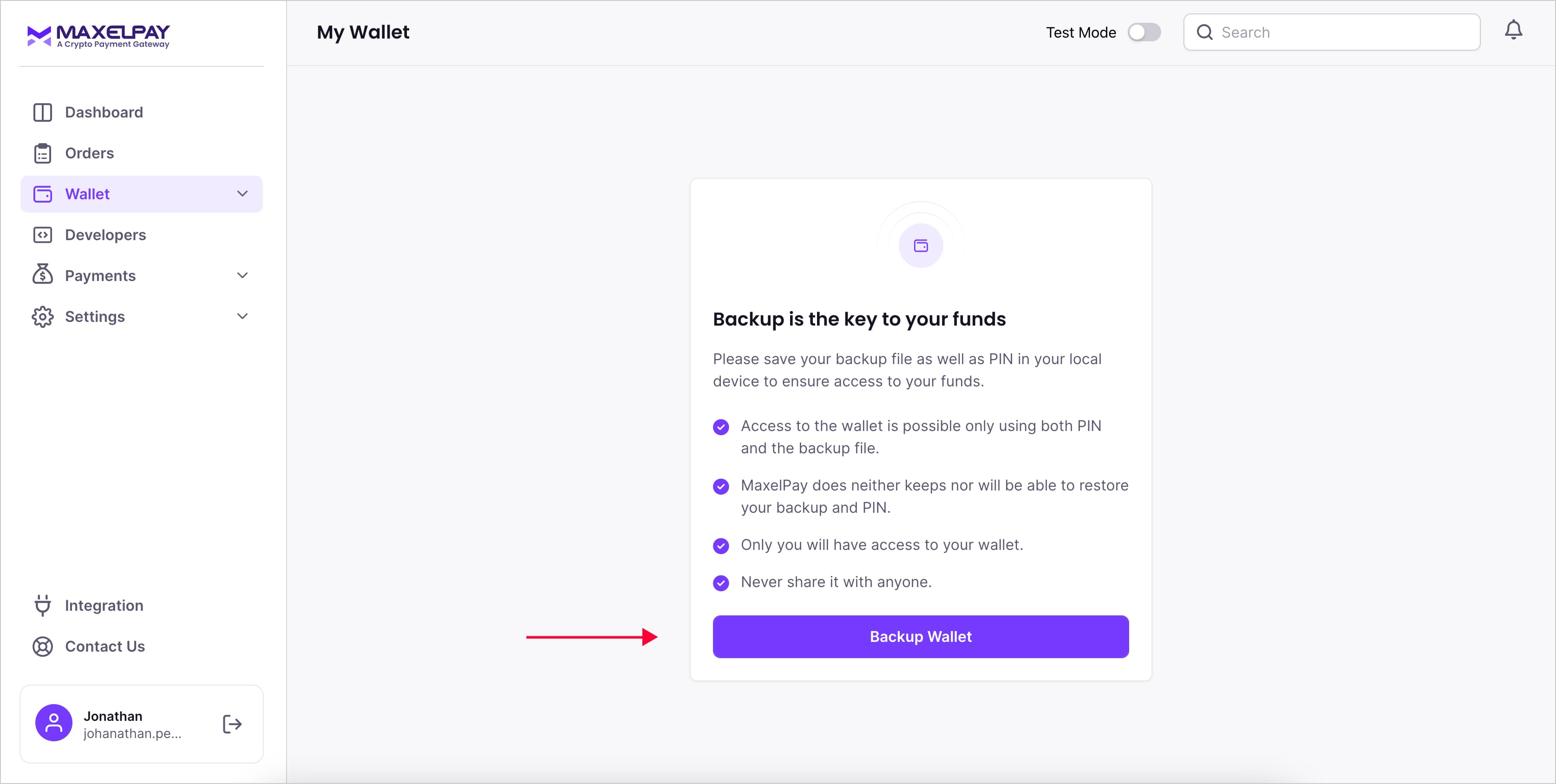Click the logout icon next to Jonathan
Screen dimensions: 1556x784
coord(231,723)
